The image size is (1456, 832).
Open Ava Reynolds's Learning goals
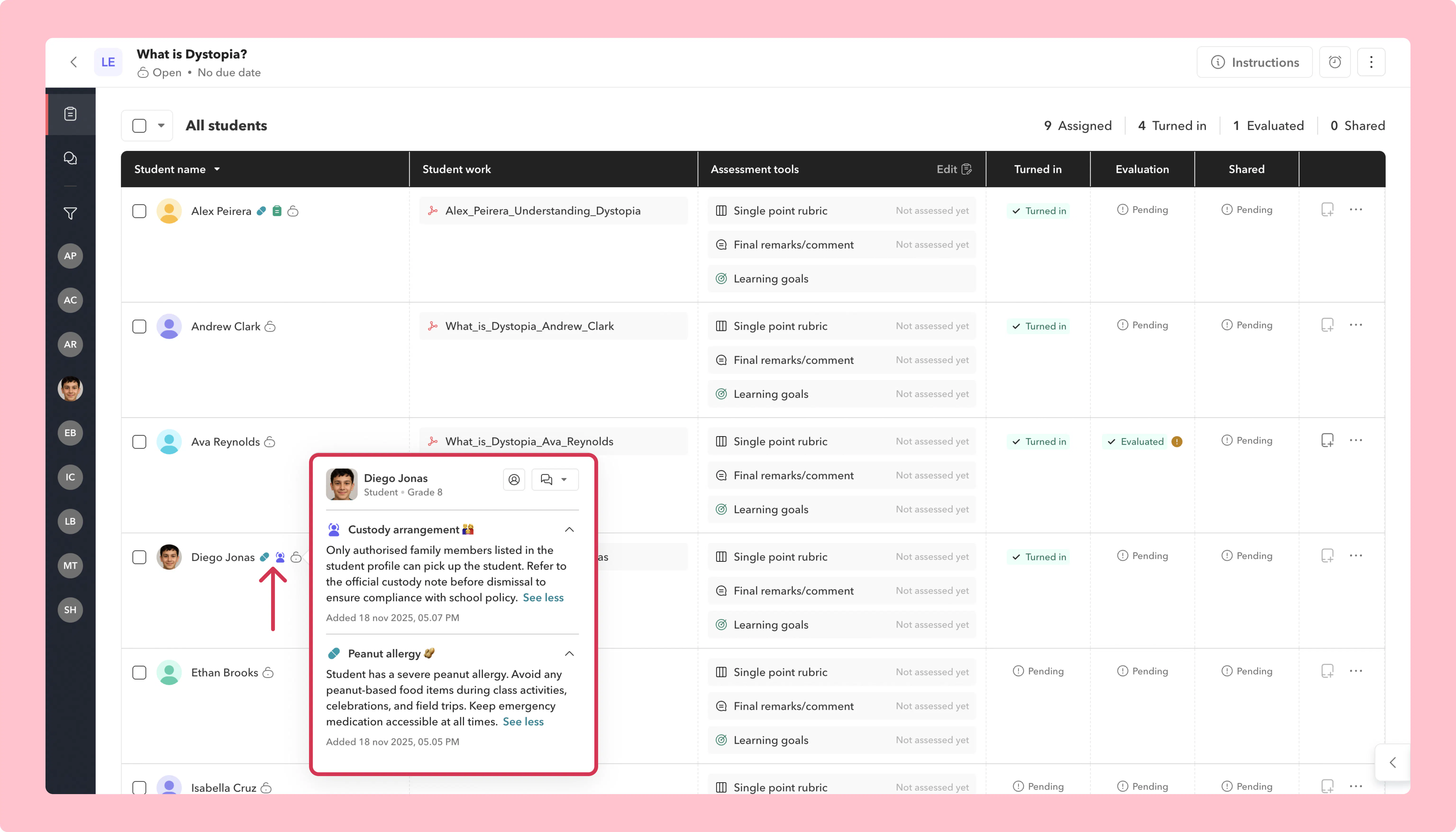point(842,509)
